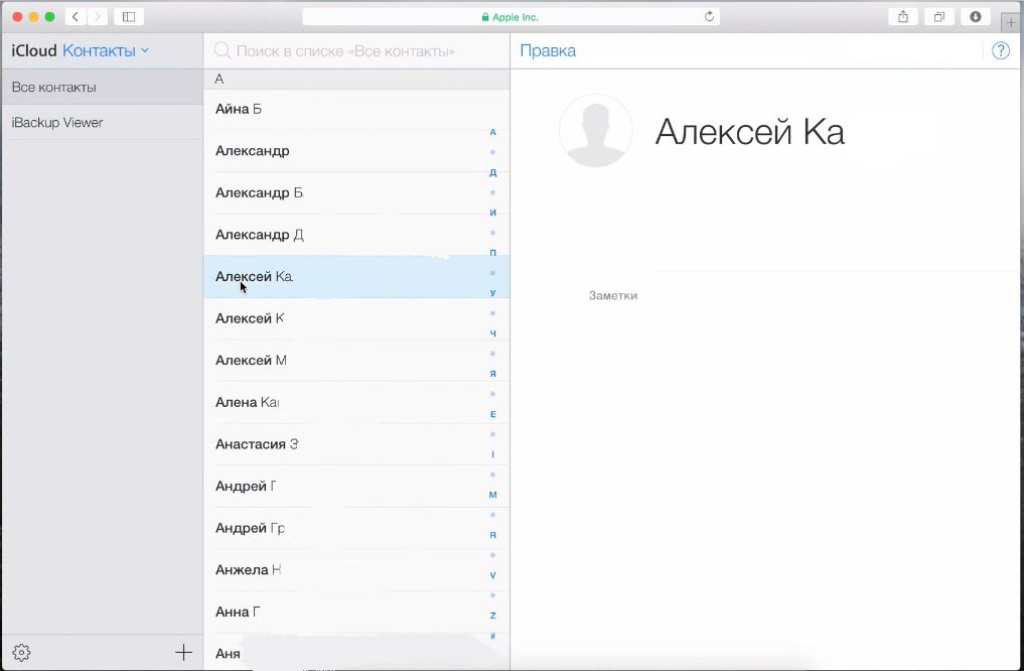Image resolution: width=1024 pixels, height=671 pixels.
Task: Expand the Контакты app switcher dropdown
Action: pyautogui.click(x=105, y=51)
